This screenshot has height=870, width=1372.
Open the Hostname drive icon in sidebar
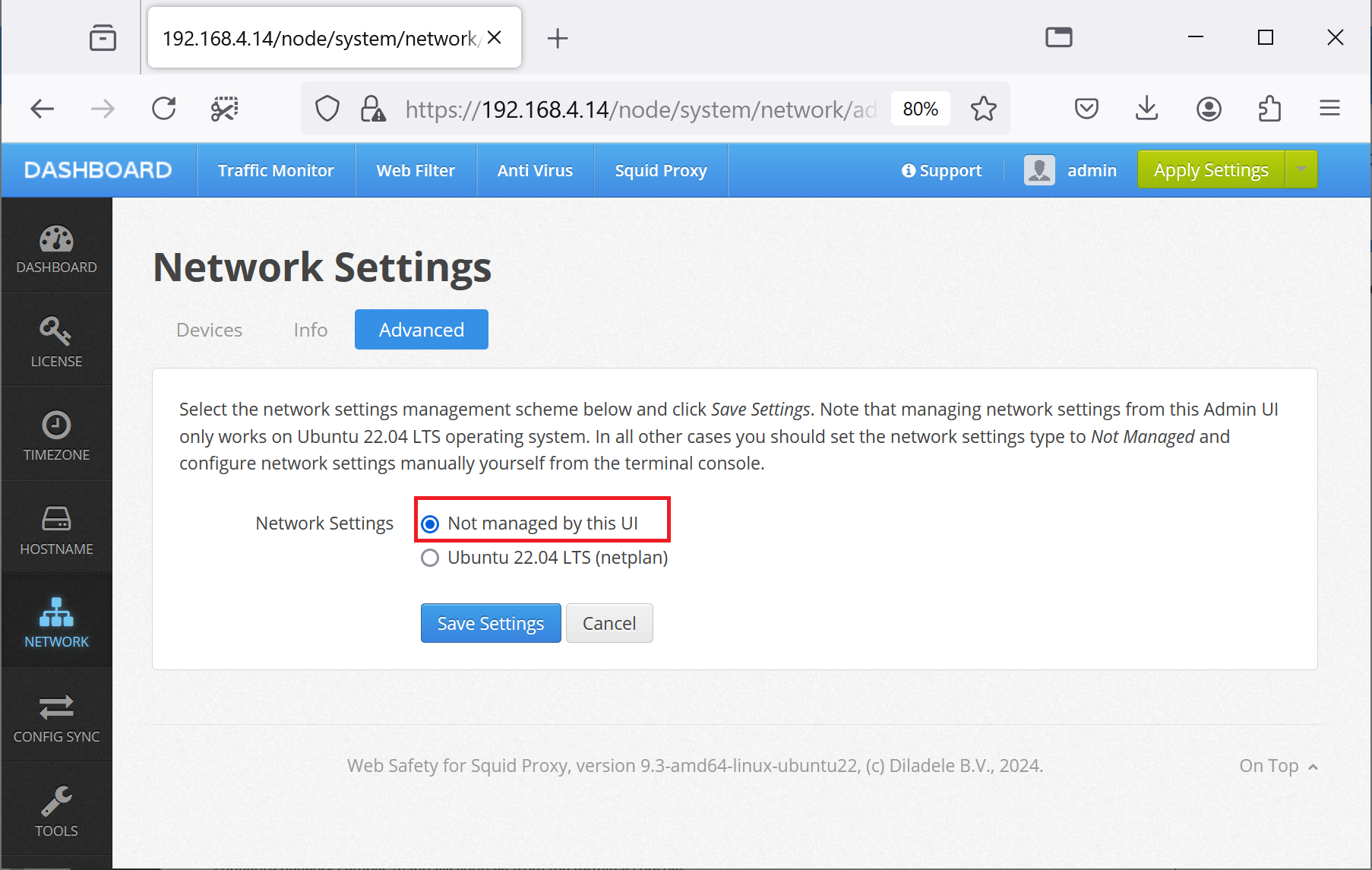[x=56, y=519]
